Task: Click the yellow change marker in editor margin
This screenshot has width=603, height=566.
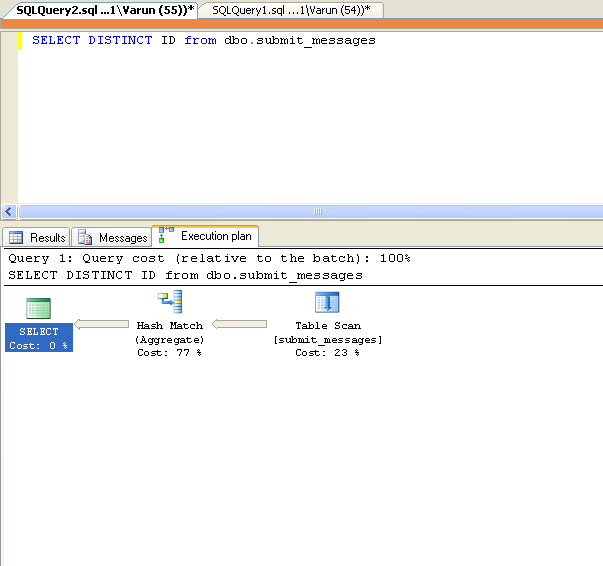Action: pyautogui.click(x=19, y=40)
